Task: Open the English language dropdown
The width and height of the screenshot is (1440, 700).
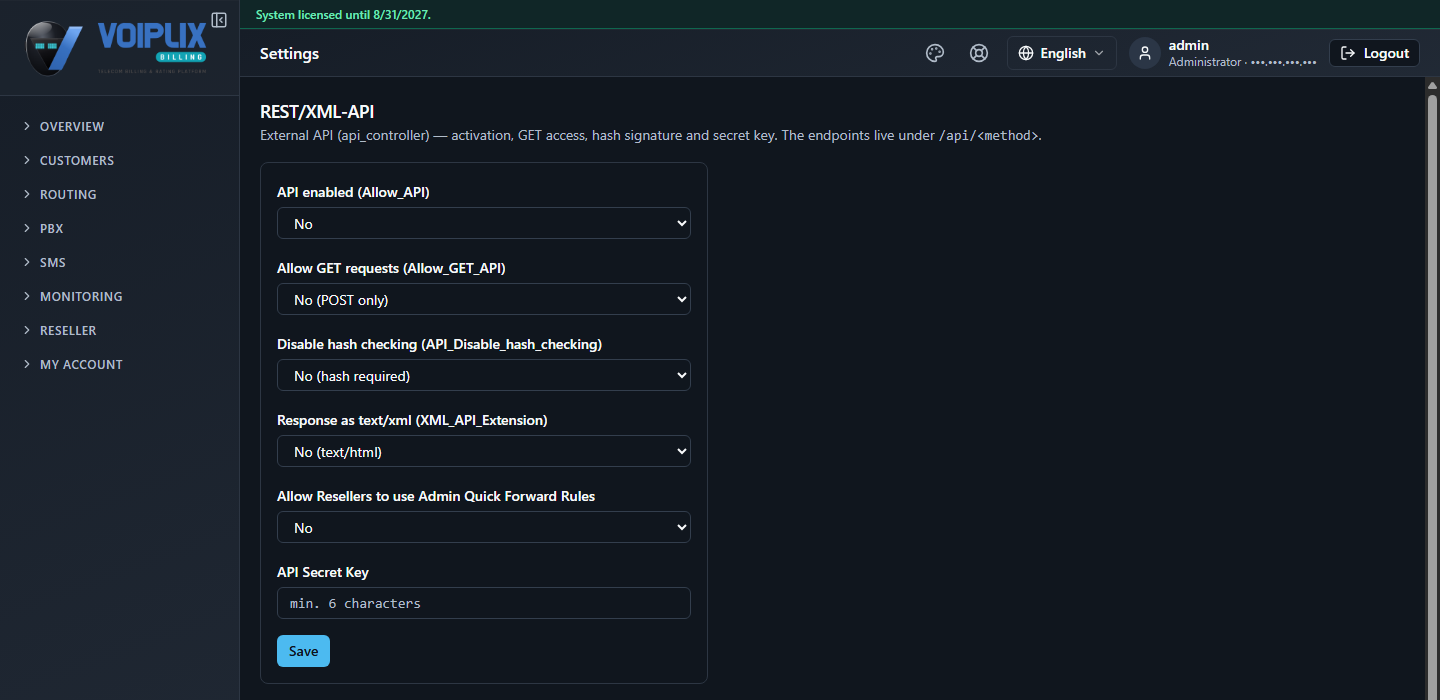Action: tap(1062, 53)
